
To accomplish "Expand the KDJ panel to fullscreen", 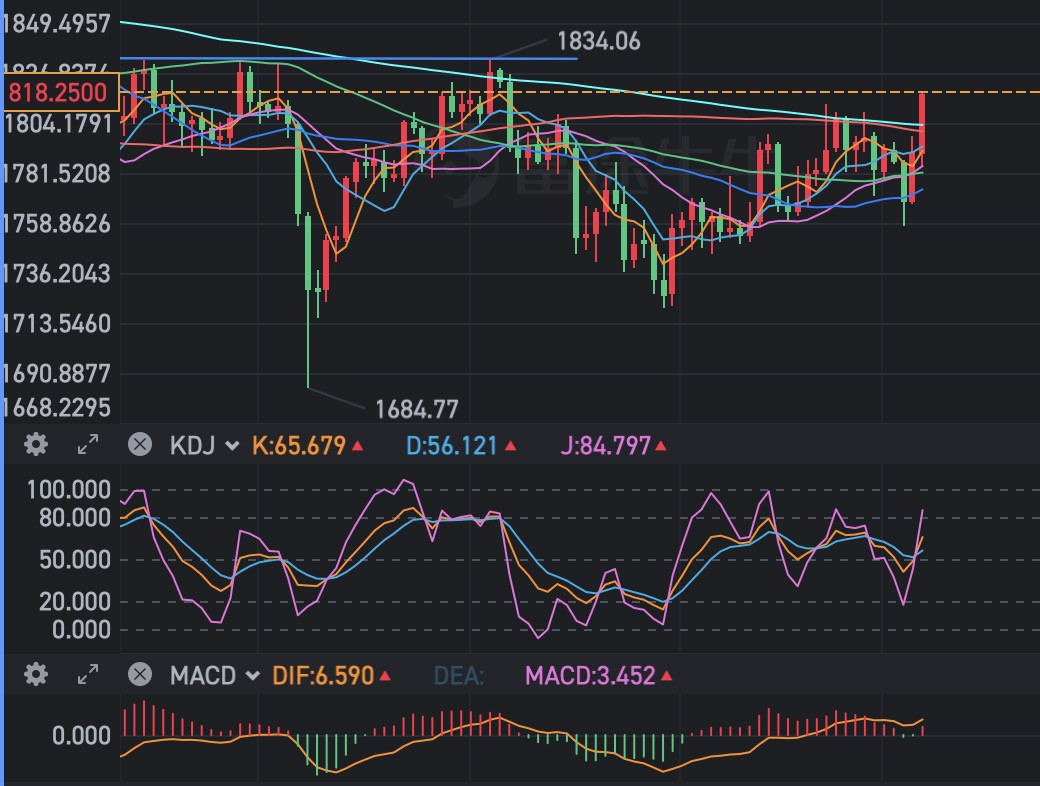I will [88, 444].
